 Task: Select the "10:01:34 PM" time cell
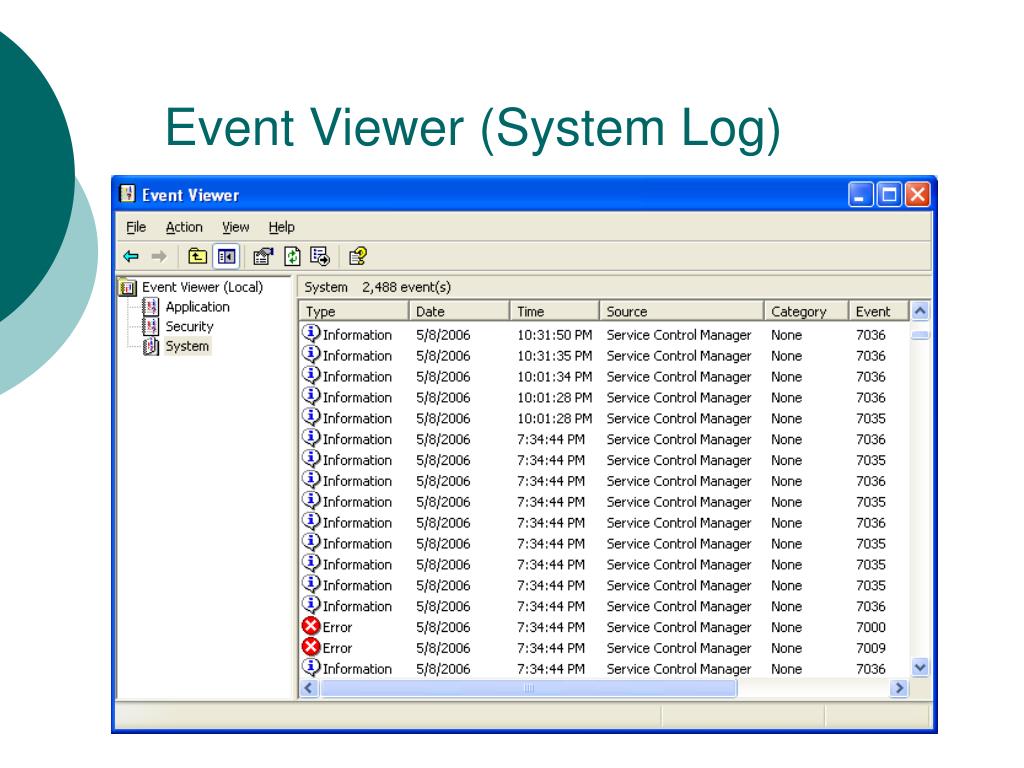click(554, 377)
